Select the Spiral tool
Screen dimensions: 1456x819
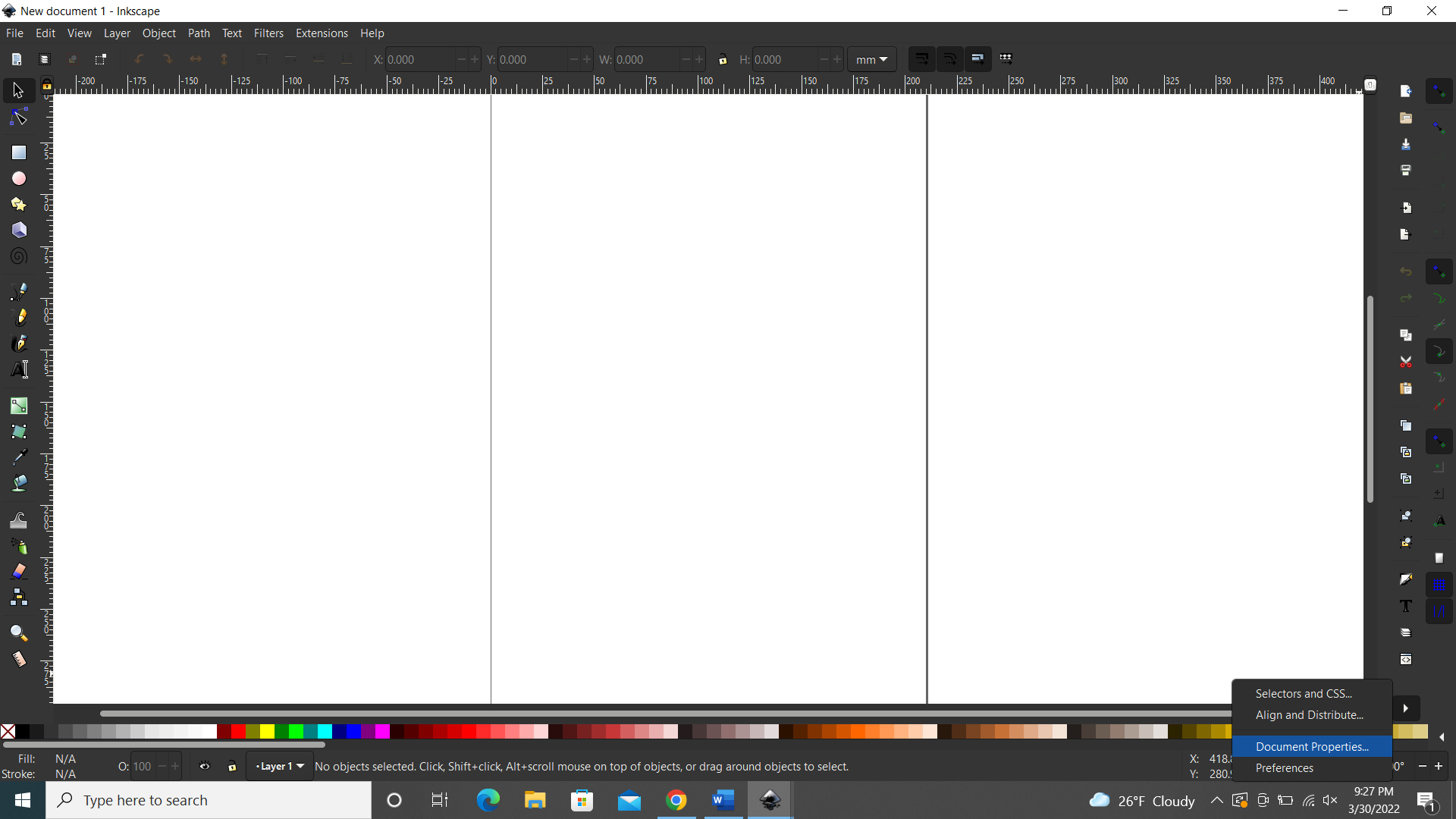coord(18,256)
